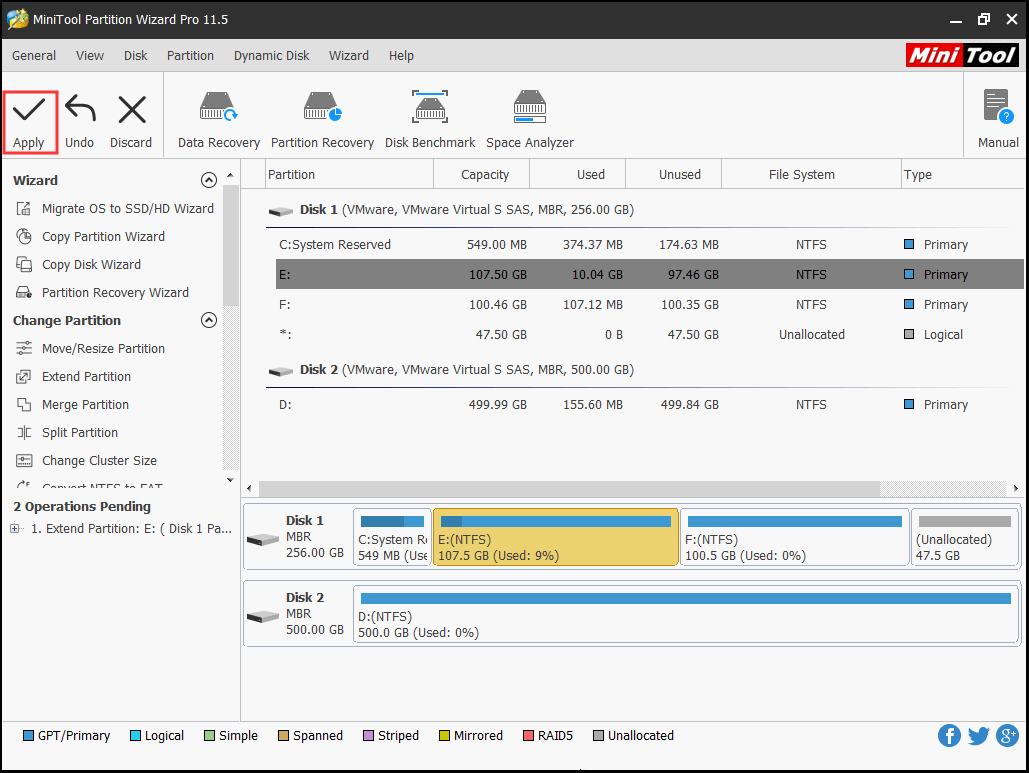Image resolution: width=1029 pixels, height=773 pixels.
Task: Select D:(NTFS) block in the disk map
Action: click(686, 614)
